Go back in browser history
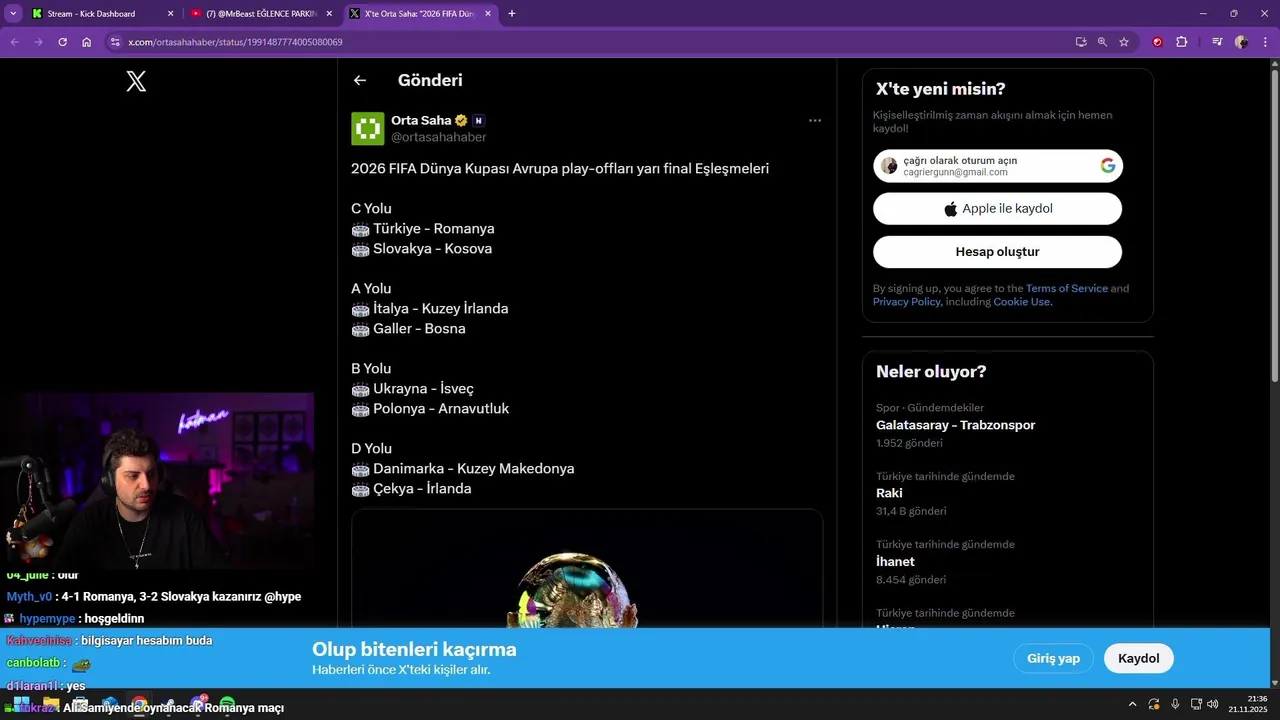The width and height of the screenshot is (1280, 720). pos(14,42)
